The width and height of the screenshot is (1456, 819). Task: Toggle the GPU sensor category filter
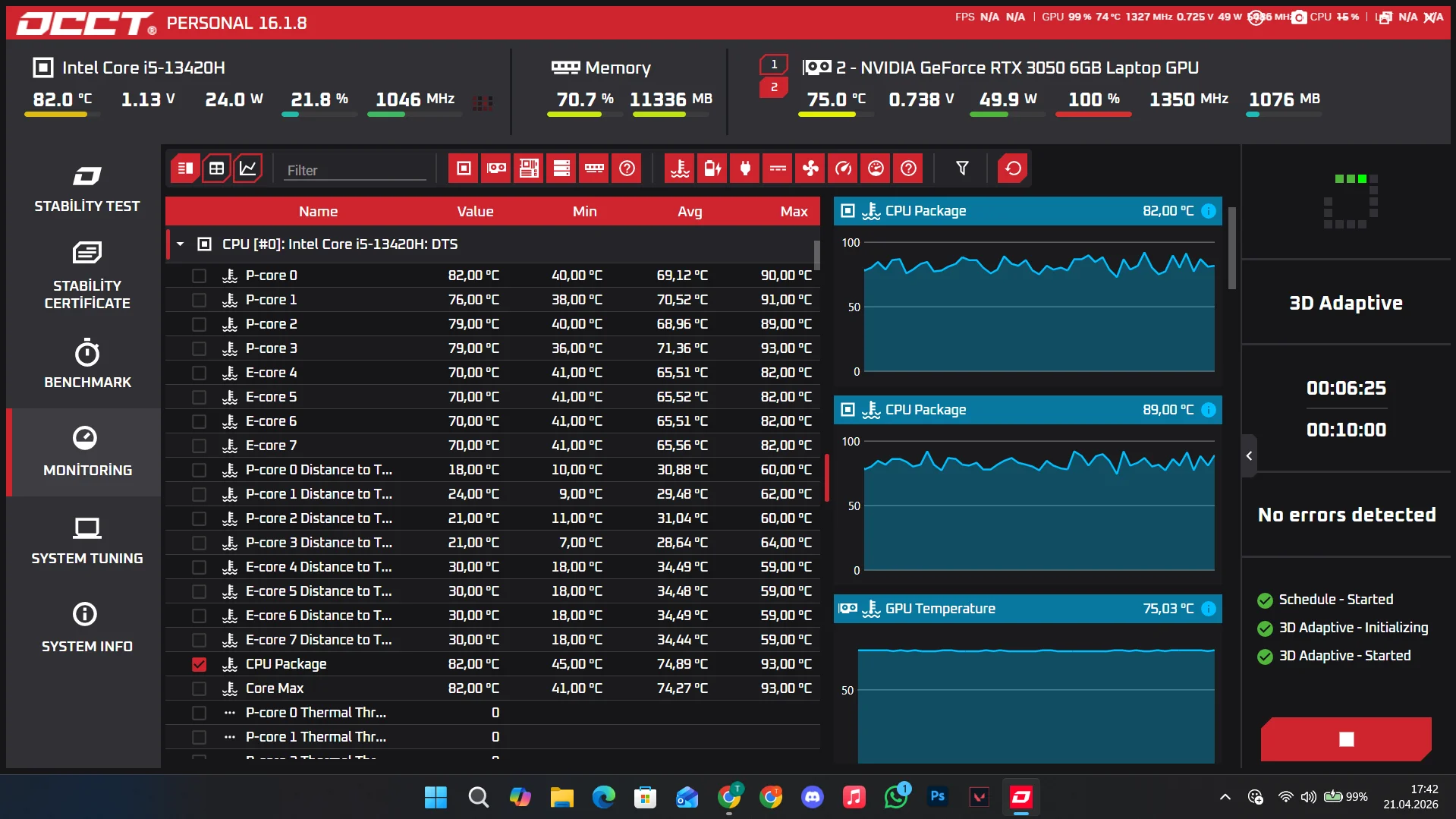click(x=496, y=169)
